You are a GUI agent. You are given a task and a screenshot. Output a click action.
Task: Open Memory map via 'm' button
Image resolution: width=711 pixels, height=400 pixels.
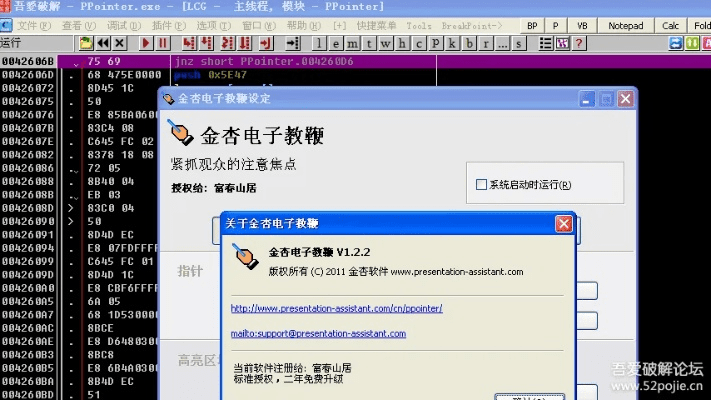[x=352, y=44]
